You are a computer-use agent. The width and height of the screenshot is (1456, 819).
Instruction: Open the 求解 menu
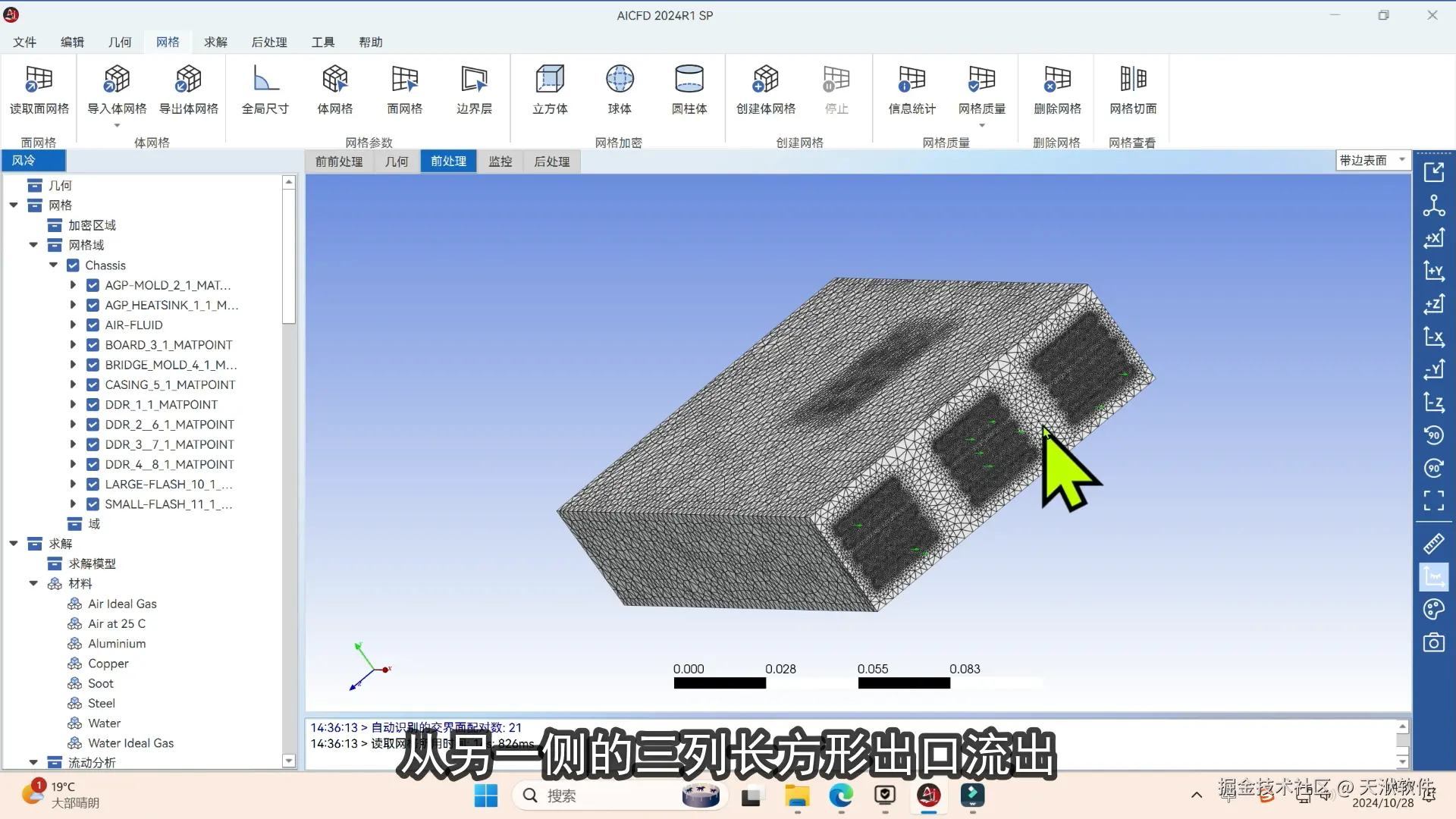(215, 42)
